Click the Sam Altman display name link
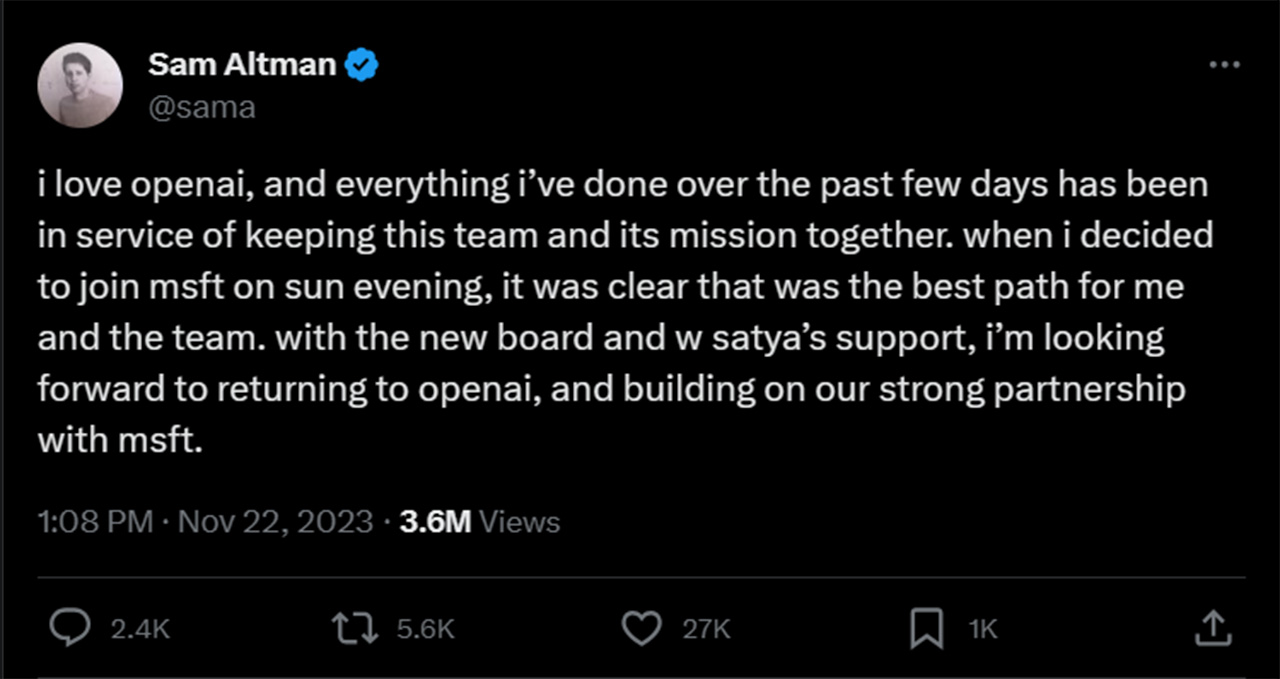Image resolution: width=1280 pixels, height=679 pixels. (x=243, y=63)
